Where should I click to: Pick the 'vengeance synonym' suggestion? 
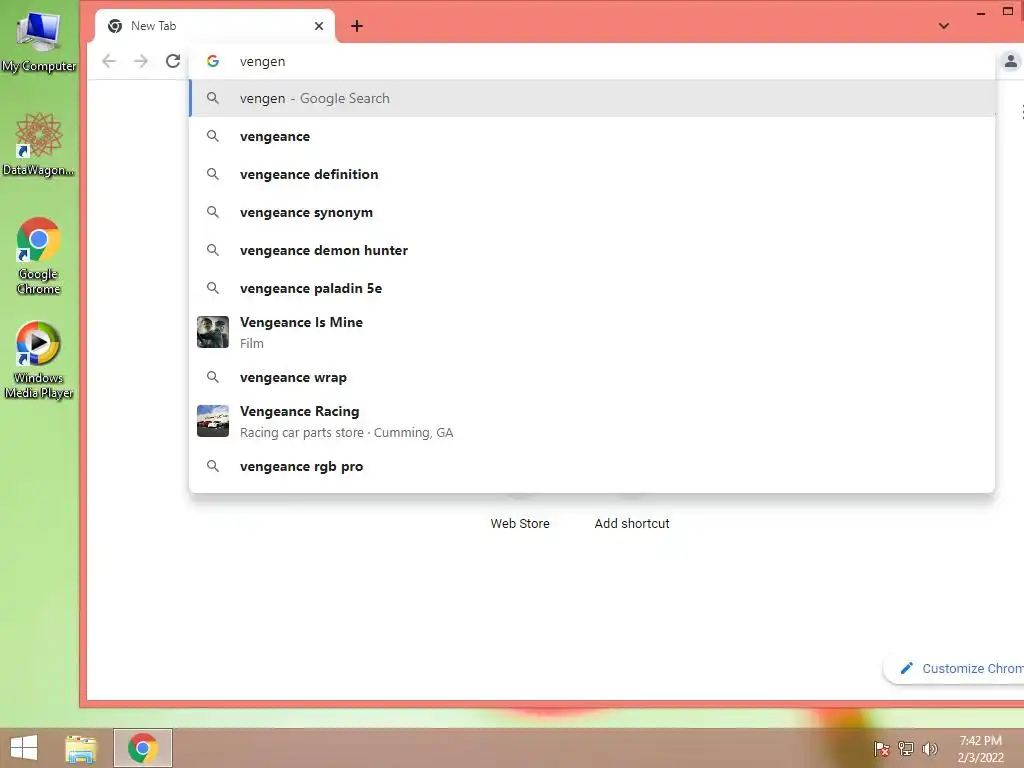[x=592, y=212]
